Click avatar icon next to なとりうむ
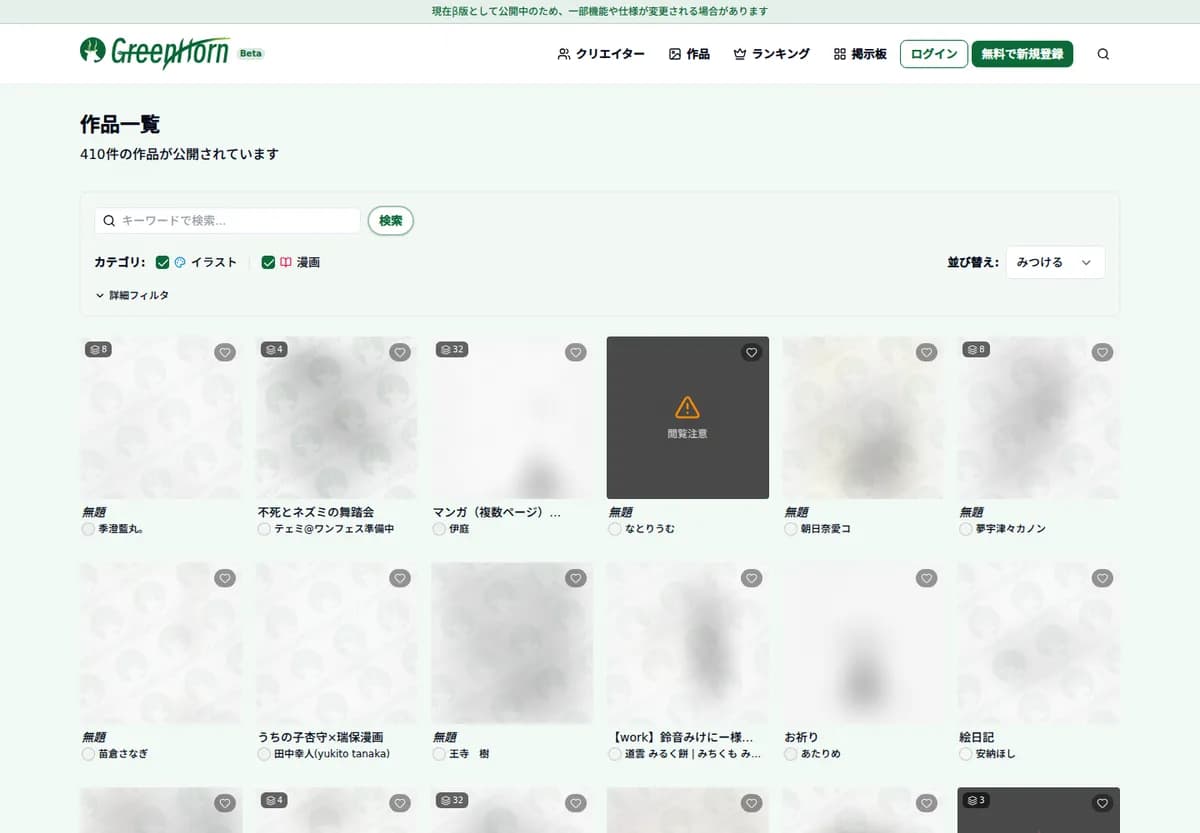The height and width of the screenshot is (833, 1200). click(x=615, y=529)
